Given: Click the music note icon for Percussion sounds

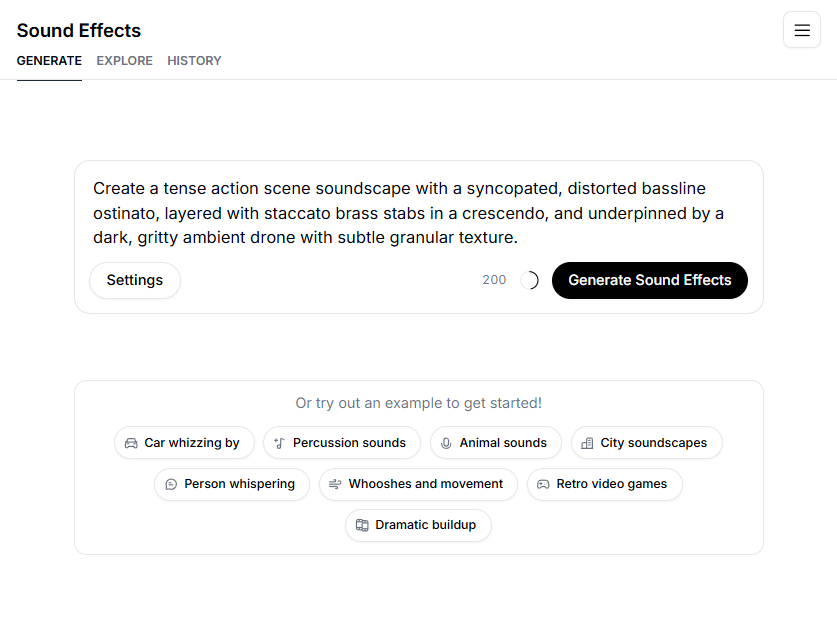Looking at the screenshot, I should coord(280,443).
